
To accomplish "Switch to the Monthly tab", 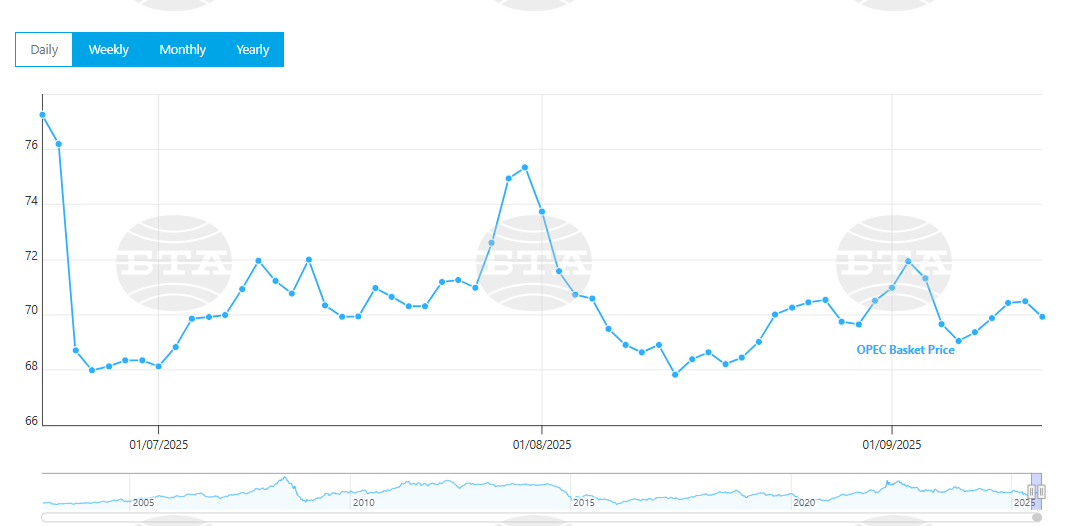I will pos(182,50).
